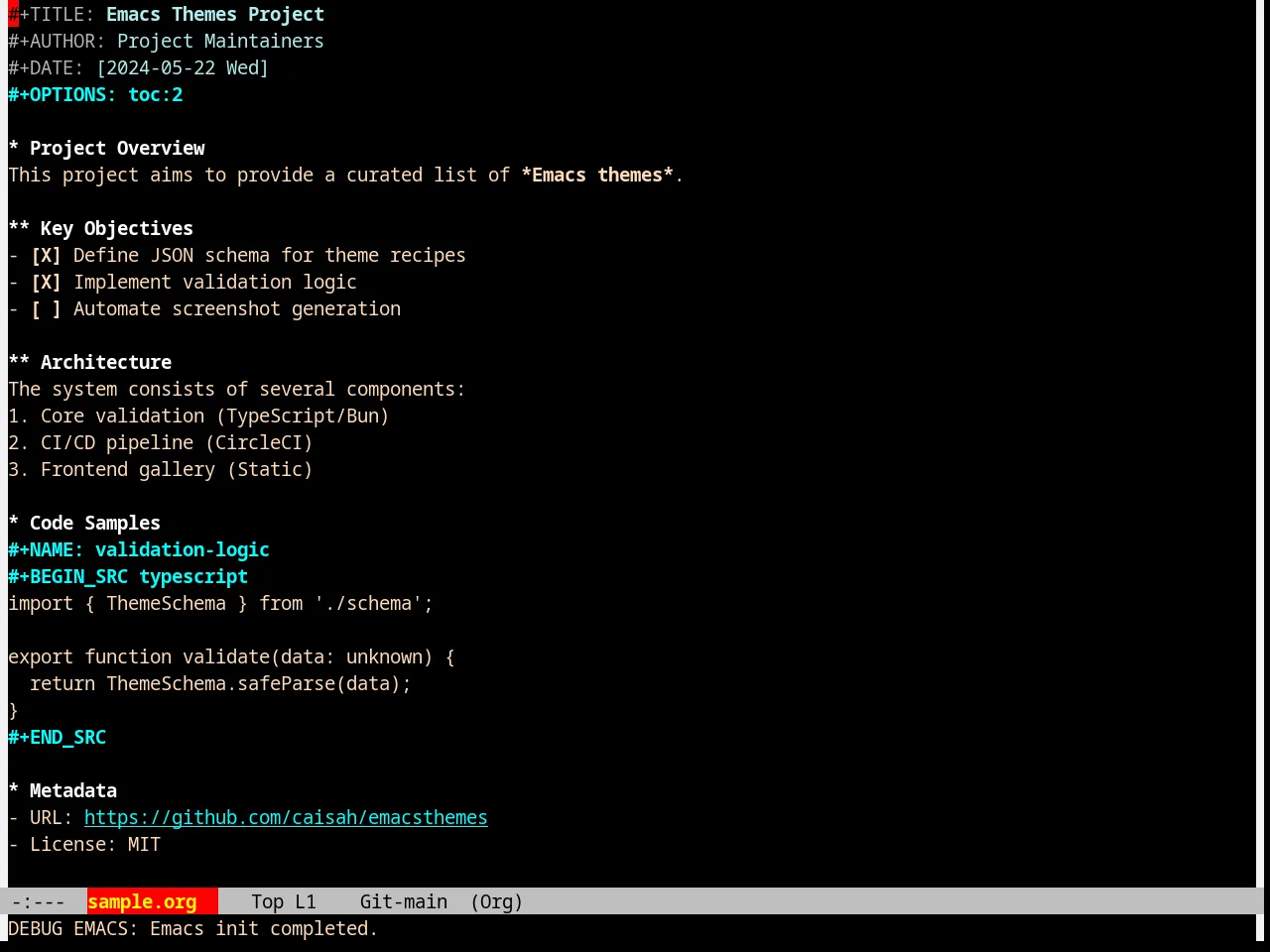The height and width of the screenshot is (952, 1270).
Task: Click Git-main version control indicator
Action: pyautogui.click(x=403, y=902)
